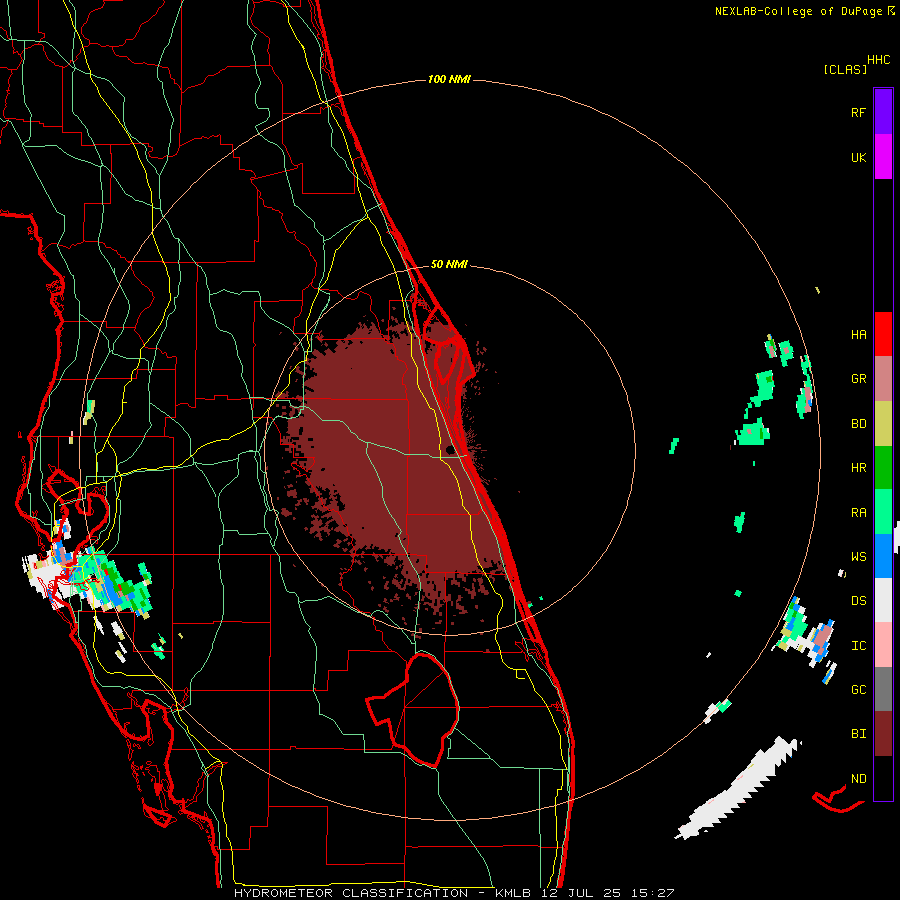Click the 'UK' legend label

pos(858,158)
